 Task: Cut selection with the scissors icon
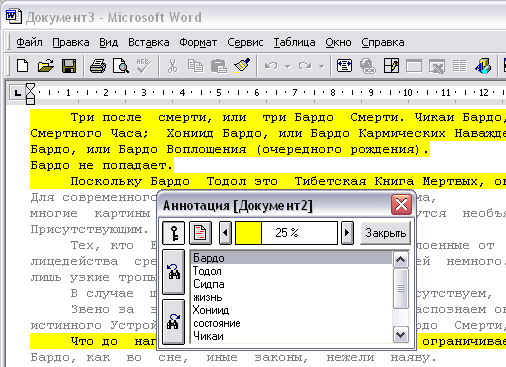[x=172, y=66]
